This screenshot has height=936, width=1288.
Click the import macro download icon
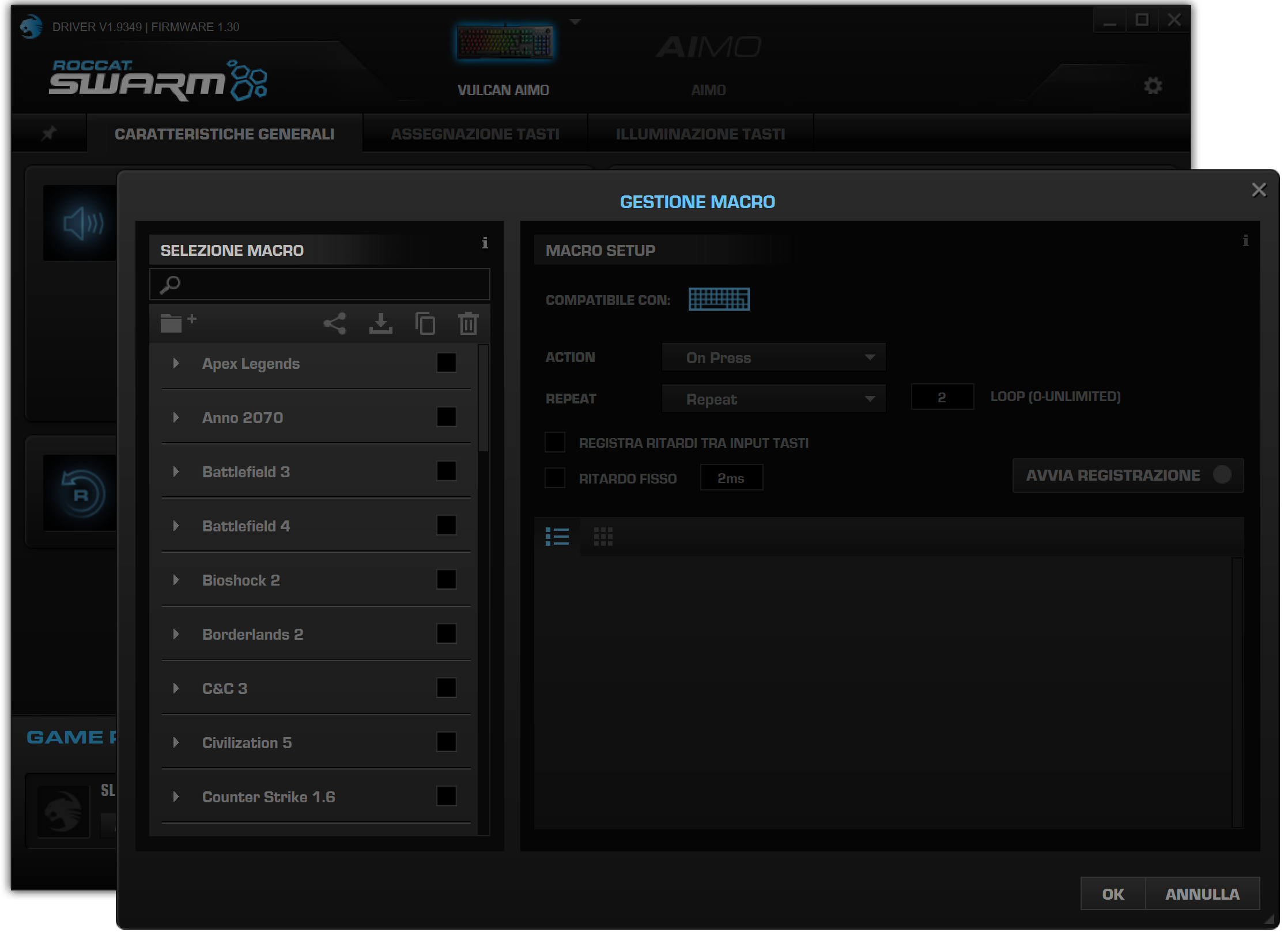(381, 323)
